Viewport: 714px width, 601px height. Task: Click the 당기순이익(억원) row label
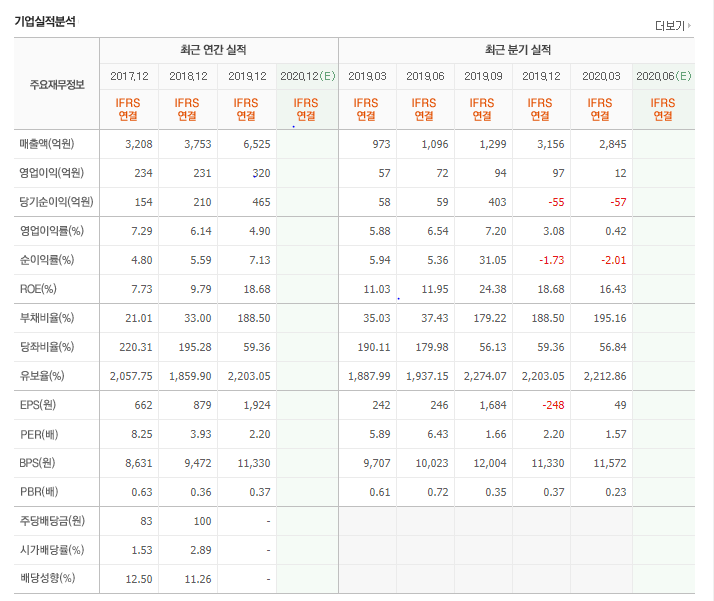pos(56,202)
